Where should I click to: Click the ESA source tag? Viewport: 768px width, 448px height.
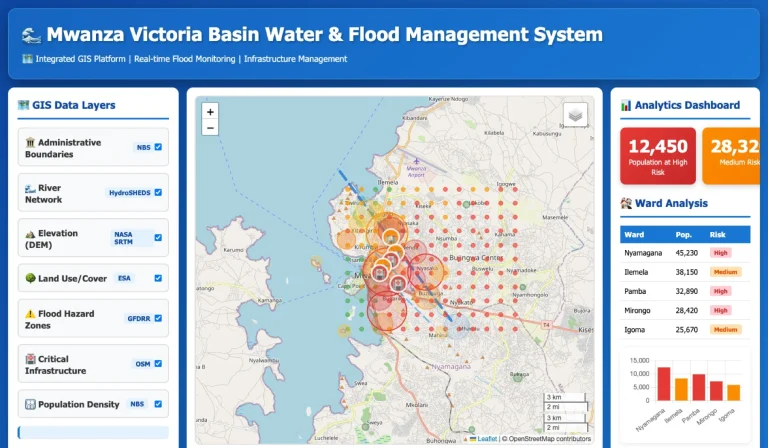click(x=124, y=278)
